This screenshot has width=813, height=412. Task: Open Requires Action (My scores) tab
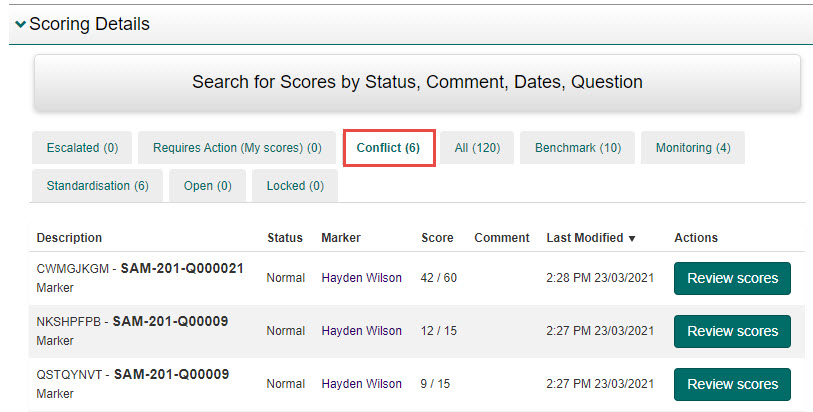[x=237, y=148]
